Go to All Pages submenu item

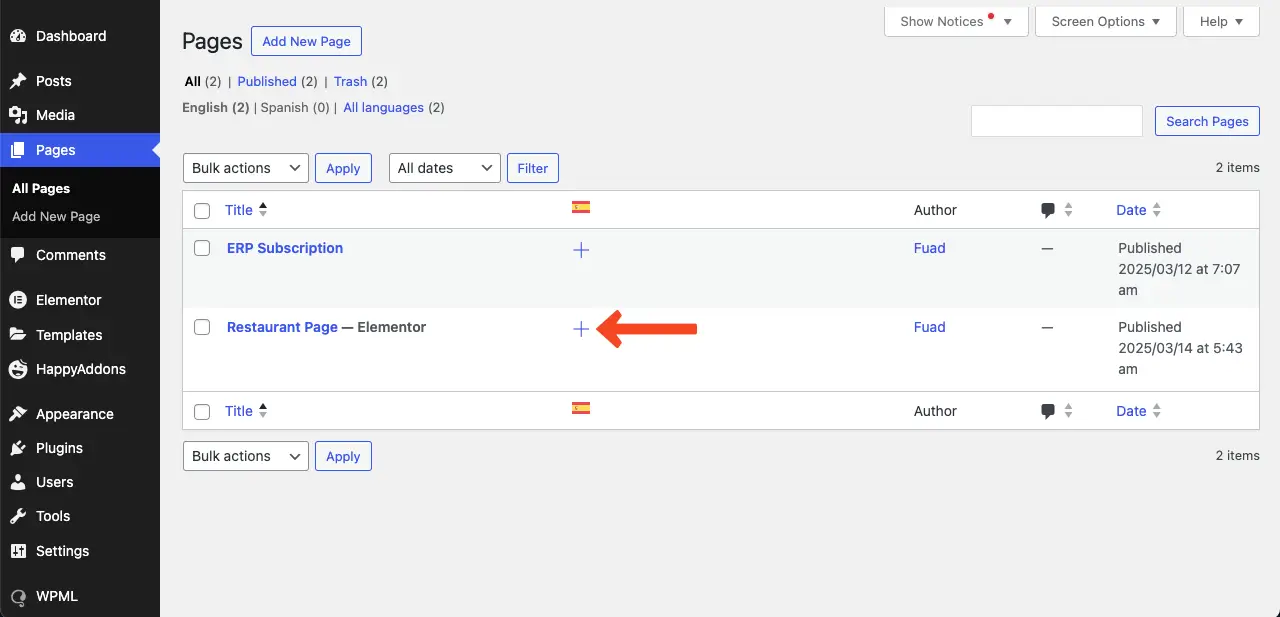pyautogui.click(x=41, y=188)
